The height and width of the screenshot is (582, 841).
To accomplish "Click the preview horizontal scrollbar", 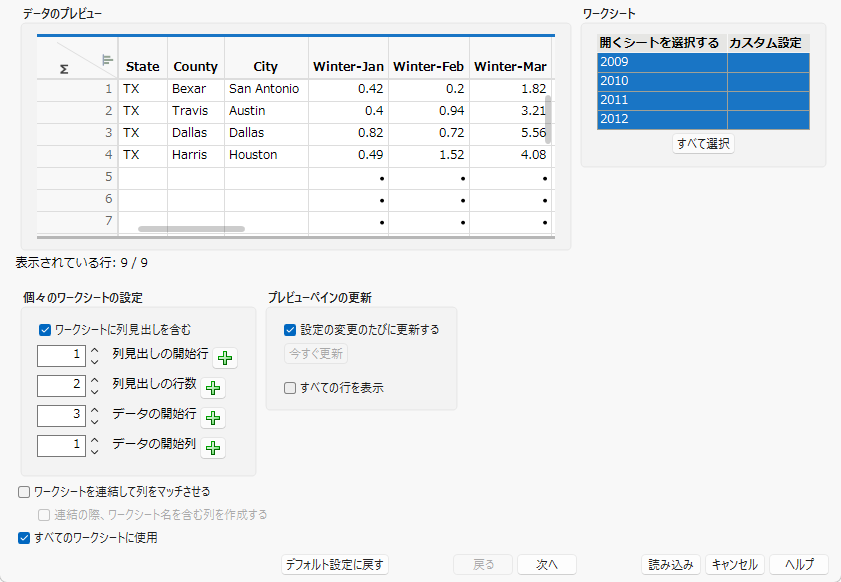I will tap(191, 229).
